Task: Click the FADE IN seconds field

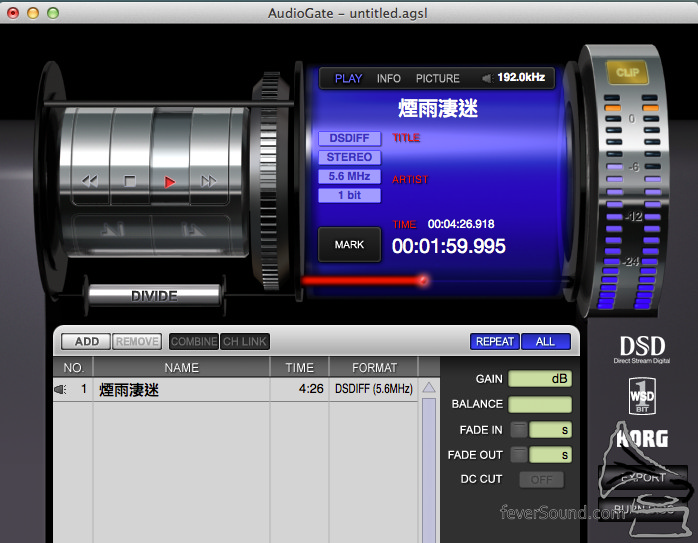Action: coord(550,430)
